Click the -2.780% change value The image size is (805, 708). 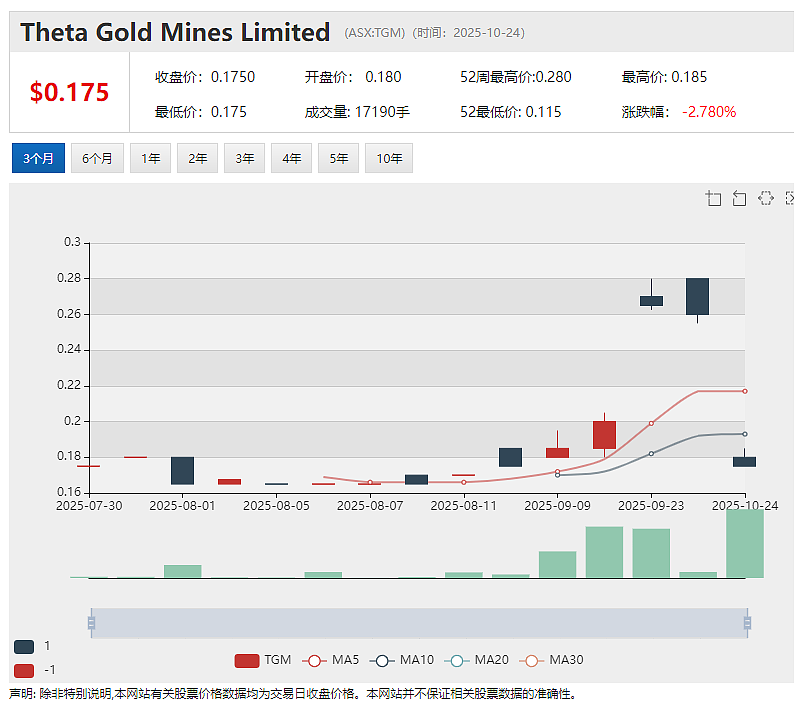(x=709, y=112)
